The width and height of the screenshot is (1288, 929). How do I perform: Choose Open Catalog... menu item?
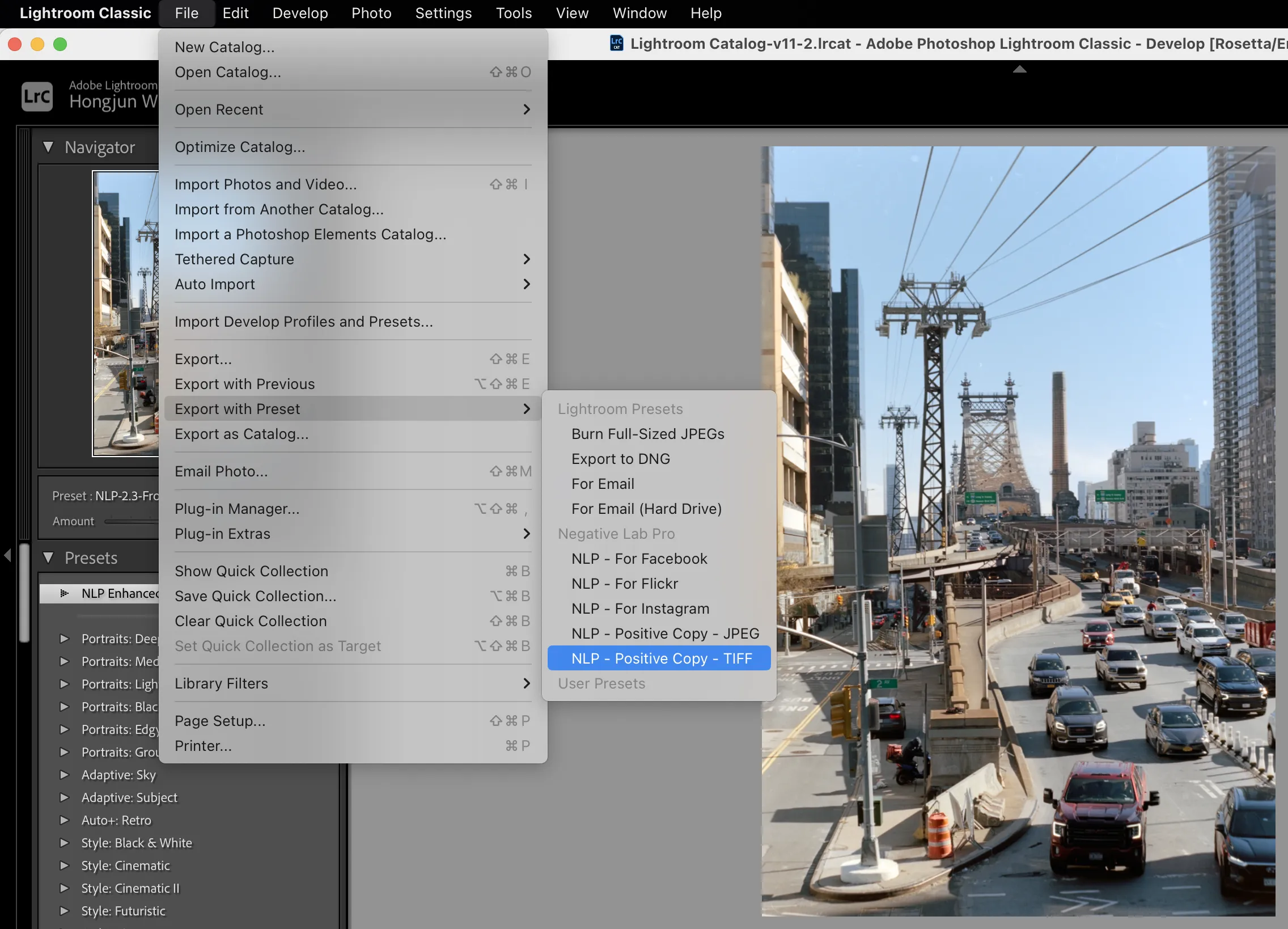pyautogui.click(x=353, y=72)
